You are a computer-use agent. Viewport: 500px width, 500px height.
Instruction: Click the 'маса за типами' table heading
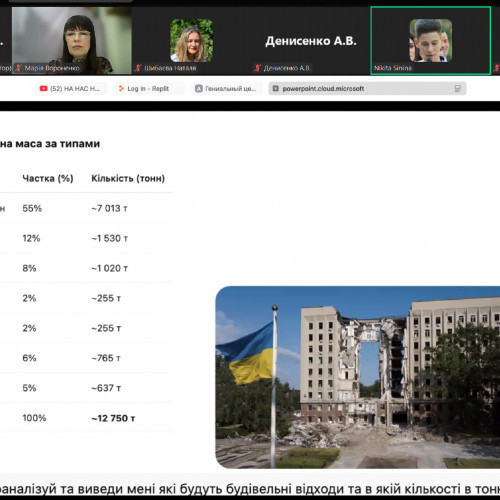point(57,144)
